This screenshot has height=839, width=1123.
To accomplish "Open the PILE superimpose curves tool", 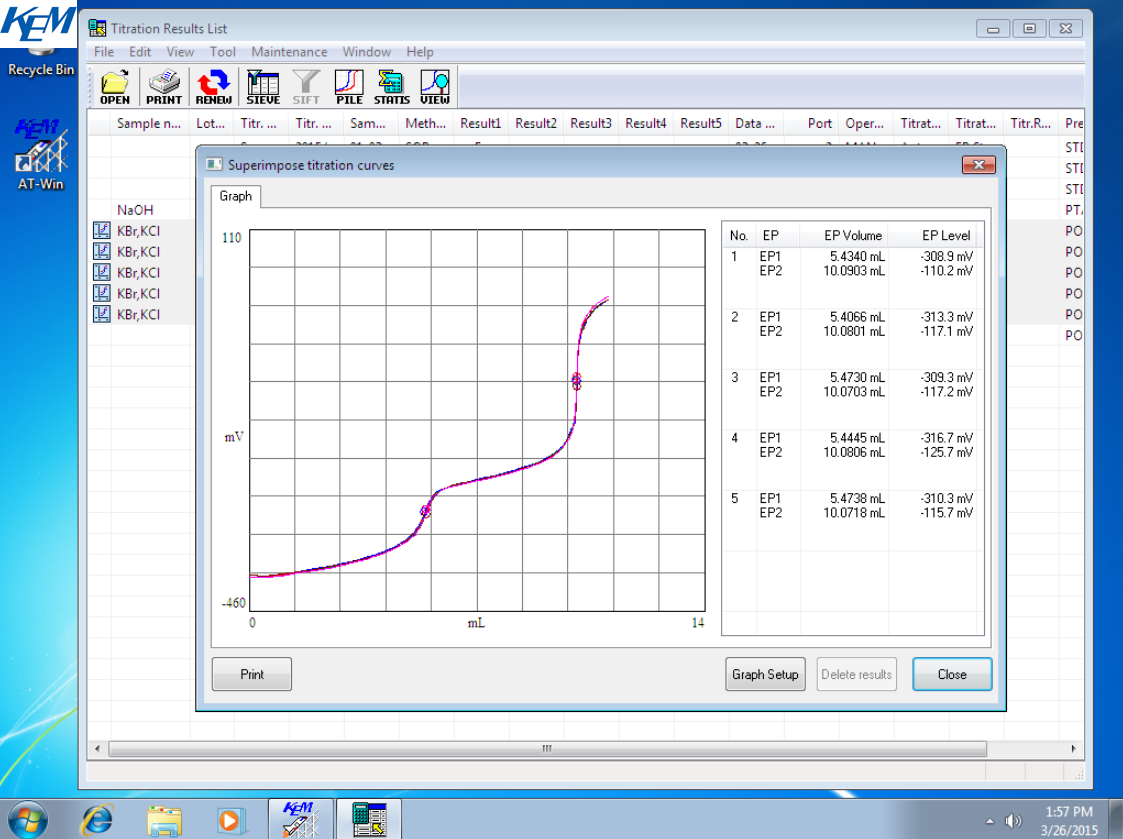I will point(349,87).
